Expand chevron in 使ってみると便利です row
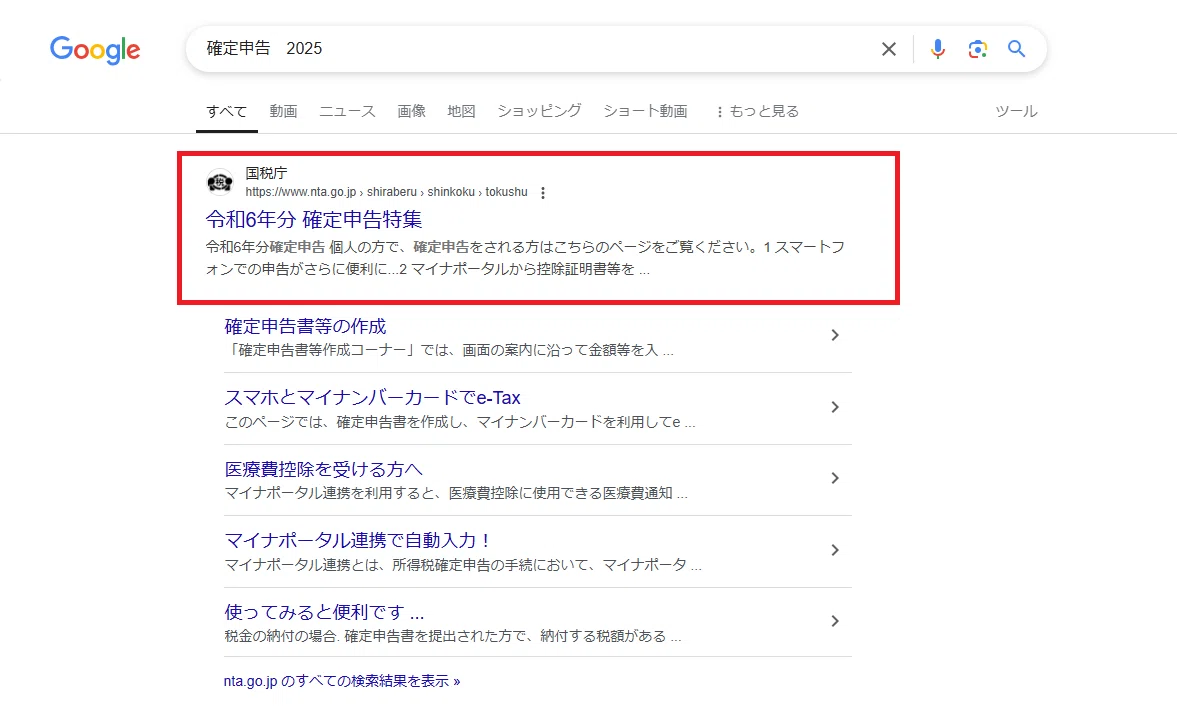 click(x=835, y=621)
